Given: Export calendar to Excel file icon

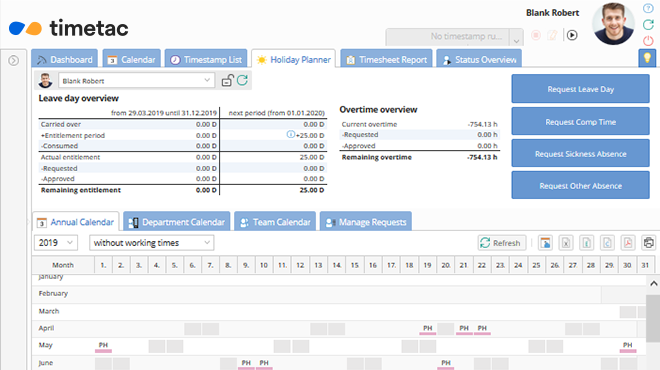Looking at the screenshot, I should click(566, 243).
